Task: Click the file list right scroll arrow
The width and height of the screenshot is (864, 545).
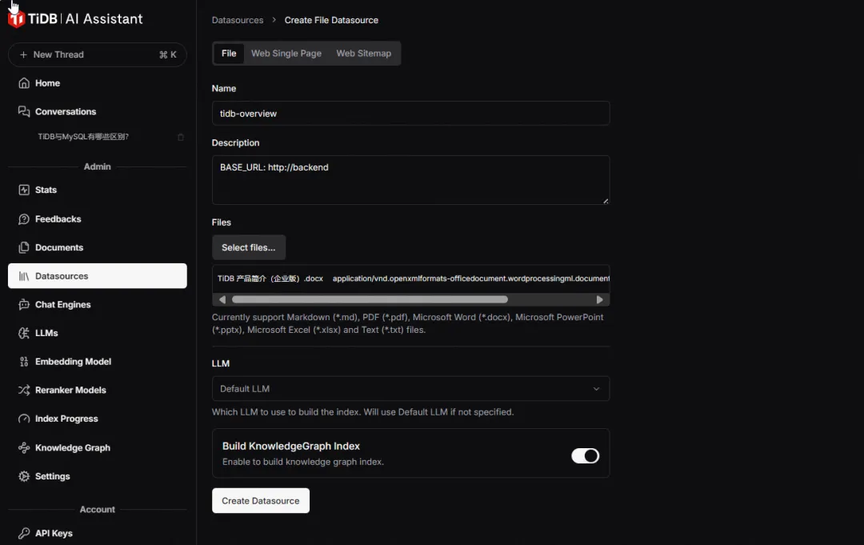Action: tap(600, 300)
